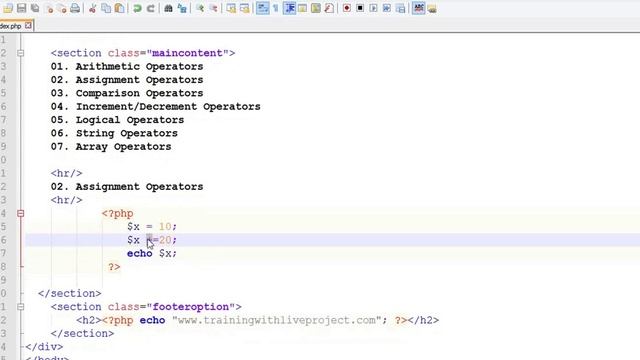Viewport: 640px width, 360px height.
Task: Undo the last edit
Action: 137,8
